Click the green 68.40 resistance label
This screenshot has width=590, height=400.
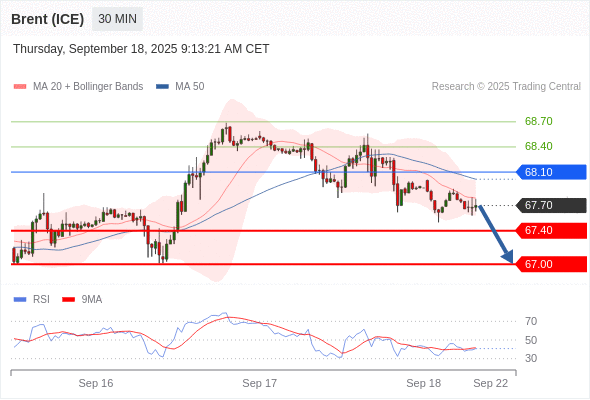(539, 146)
